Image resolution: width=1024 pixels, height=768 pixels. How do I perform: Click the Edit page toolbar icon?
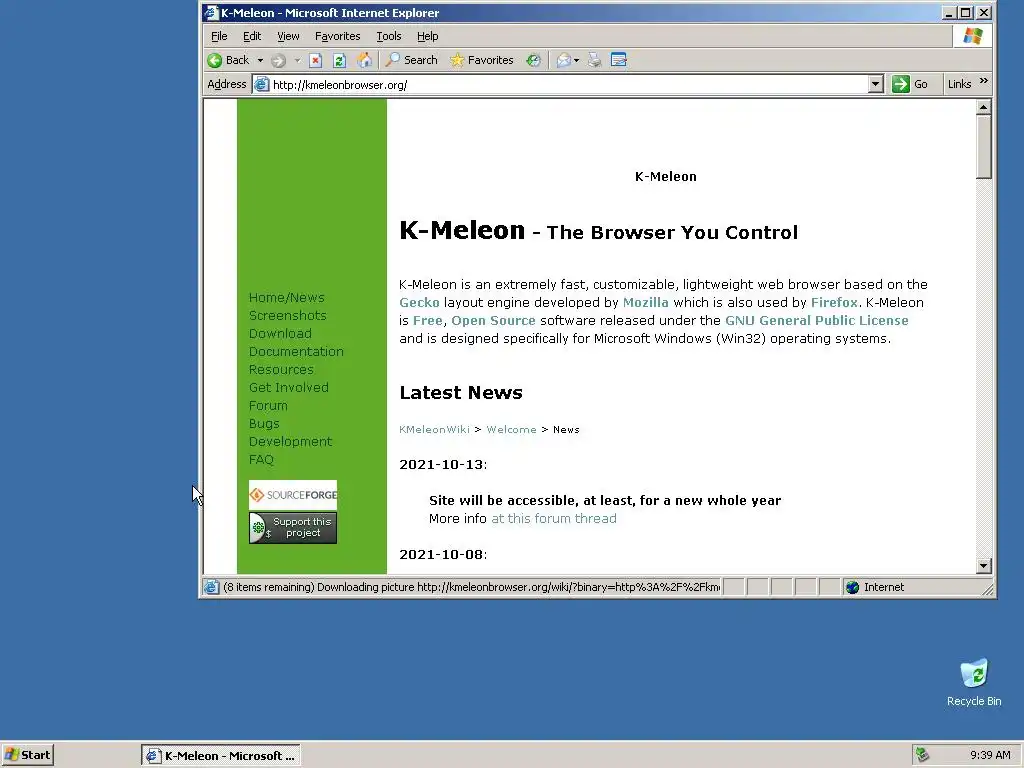pyautogui.click(x=618, y=60)
